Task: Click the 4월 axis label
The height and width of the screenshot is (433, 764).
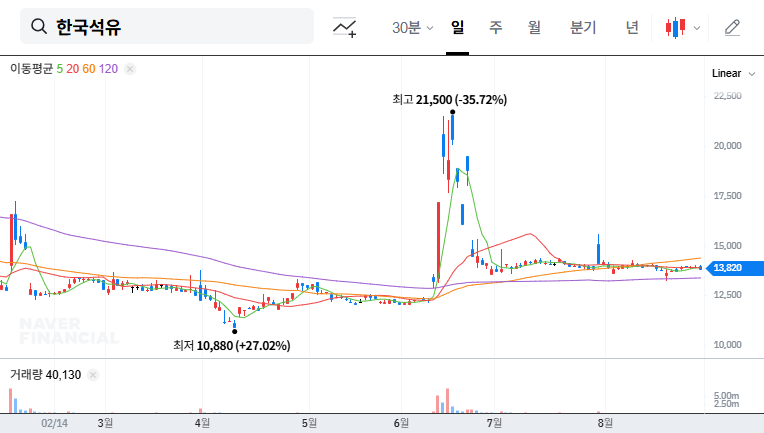Action: pyautogui.click(x=202, y=423)
